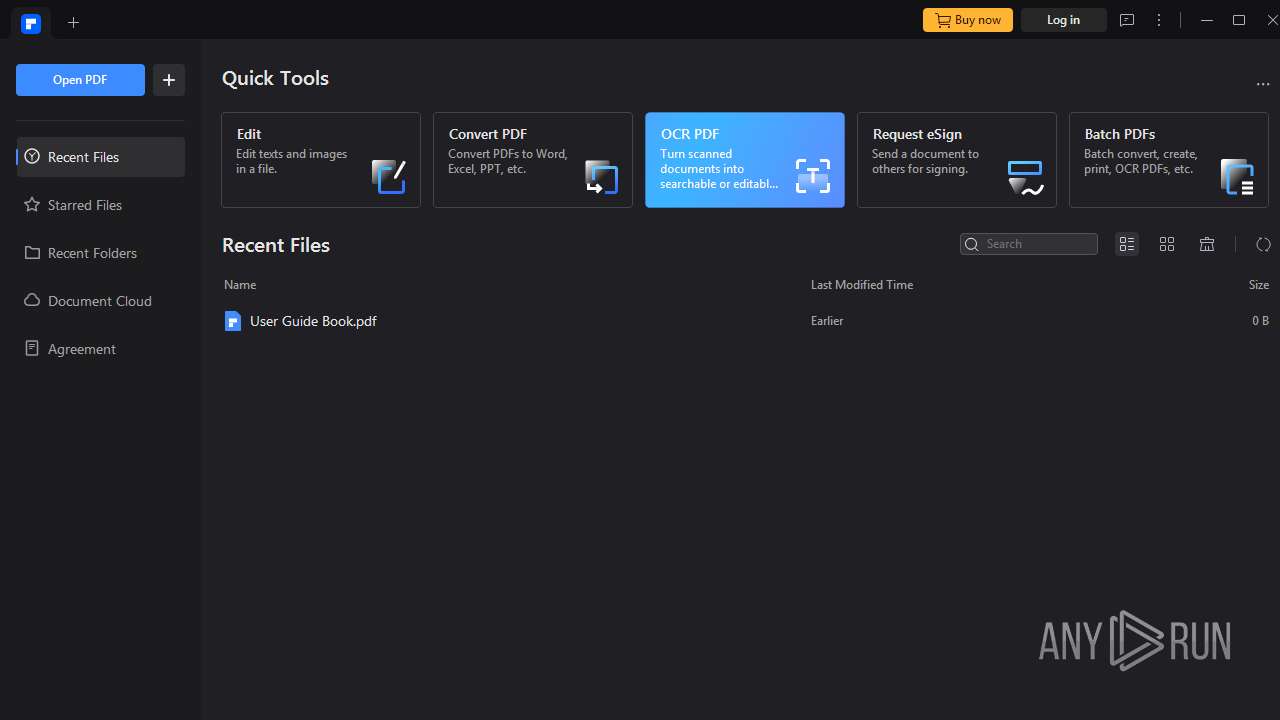
Task: Switch to grid thumbnail view
Action: click(x=1167, y=244)
